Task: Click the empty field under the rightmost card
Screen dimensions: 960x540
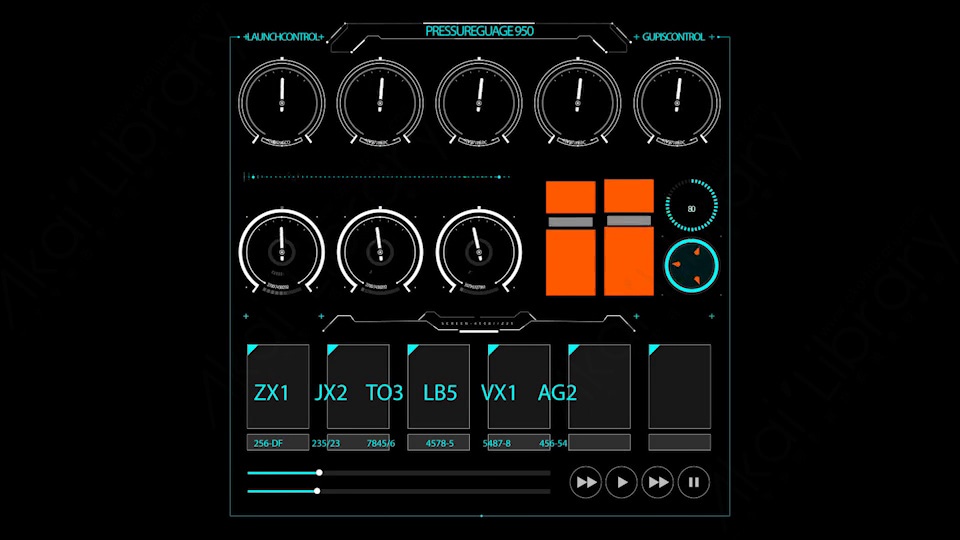Action: pyautogui.click(x=680, y=443)
